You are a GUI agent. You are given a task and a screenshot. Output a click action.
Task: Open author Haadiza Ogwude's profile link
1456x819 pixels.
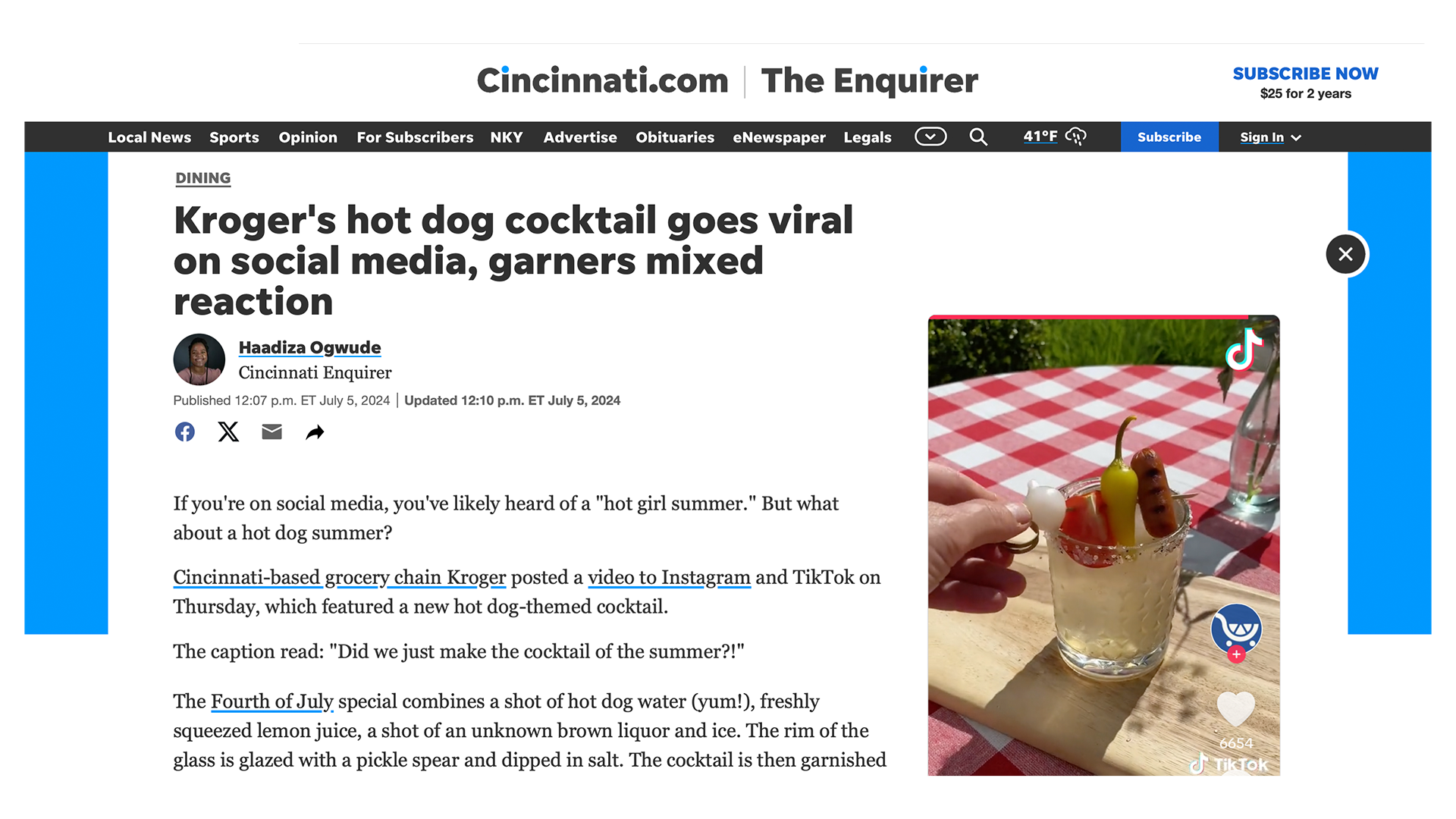tap(309, 347)
